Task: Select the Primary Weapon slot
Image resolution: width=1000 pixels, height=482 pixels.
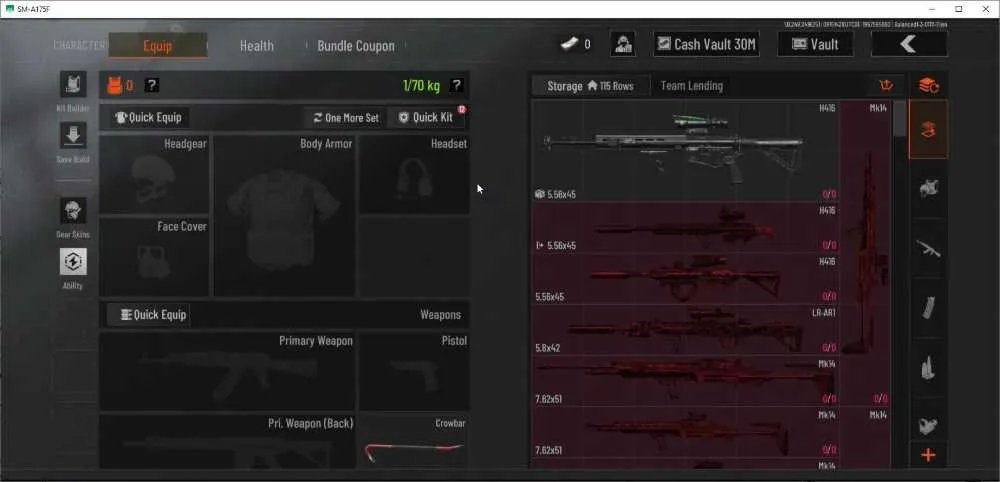Action: tap(227, 371)
